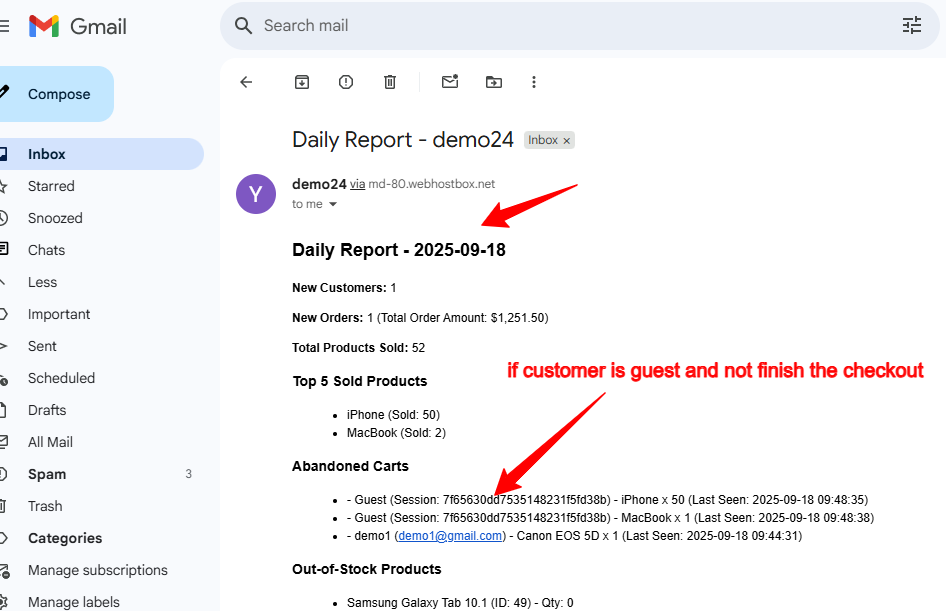Click the back arrow to return to inbox
Viewport: 946px width, 611px height.
(x=246, y=82)
